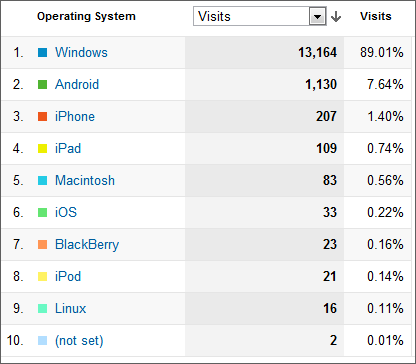Click the dropdown arrow button beside Visits
This screenshot has width=416, height=364.
click(x=317, y=16)
